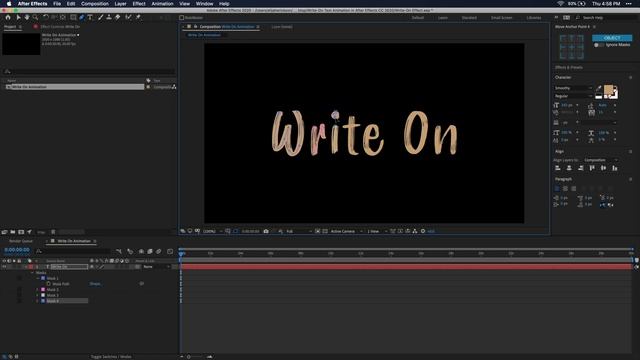Select the Hand tool
Screen dimensions: 640x360
tap(27, 18)
